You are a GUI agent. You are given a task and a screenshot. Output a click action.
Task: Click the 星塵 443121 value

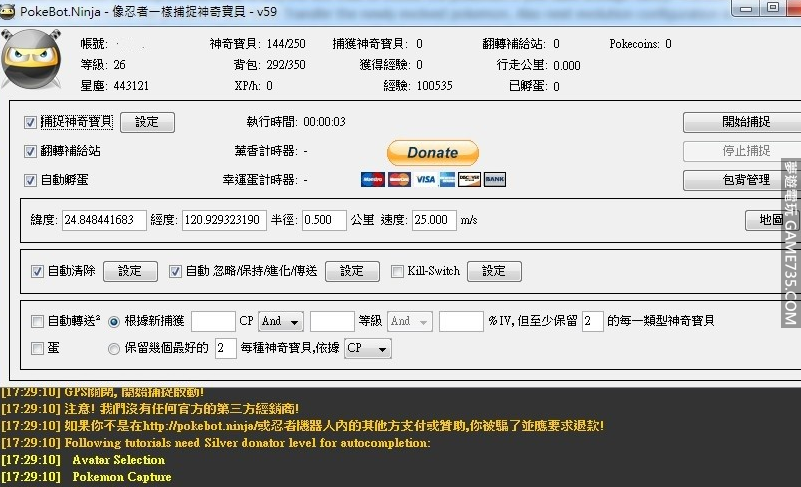pyautogui.click(x=131, y=86)
